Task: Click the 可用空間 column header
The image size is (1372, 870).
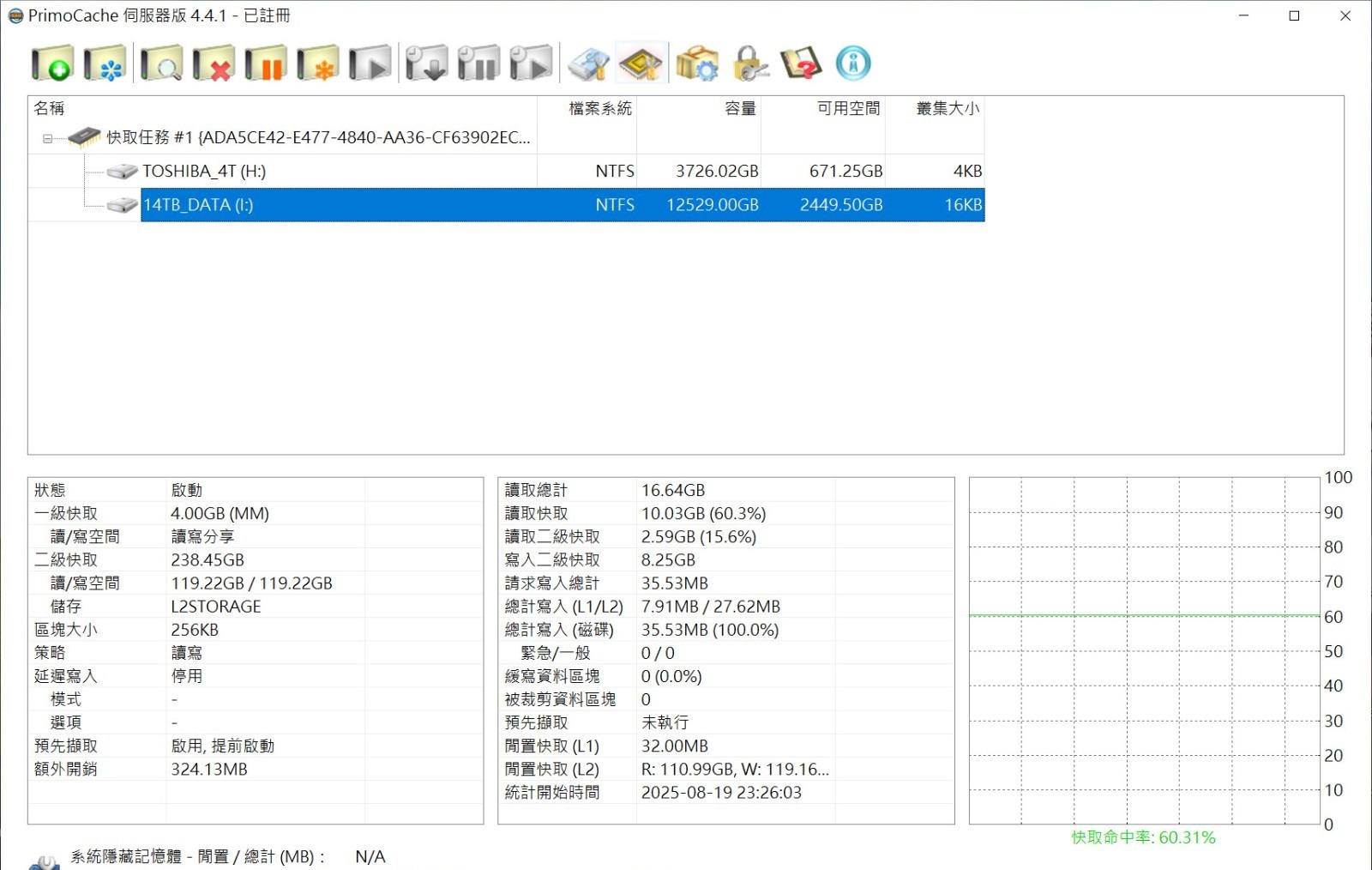Action: 847,108
